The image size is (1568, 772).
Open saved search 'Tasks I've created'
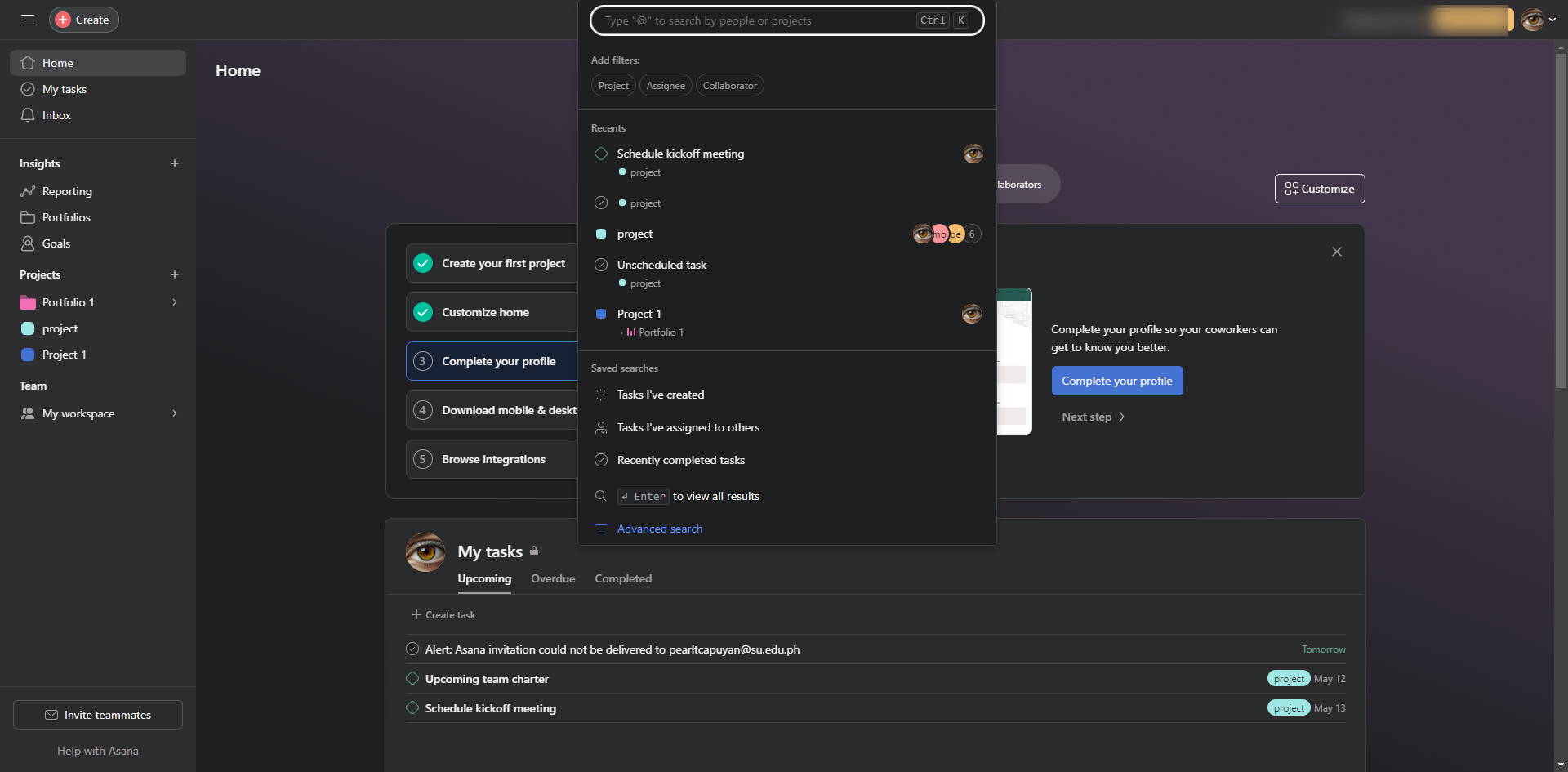pos(787,395)
